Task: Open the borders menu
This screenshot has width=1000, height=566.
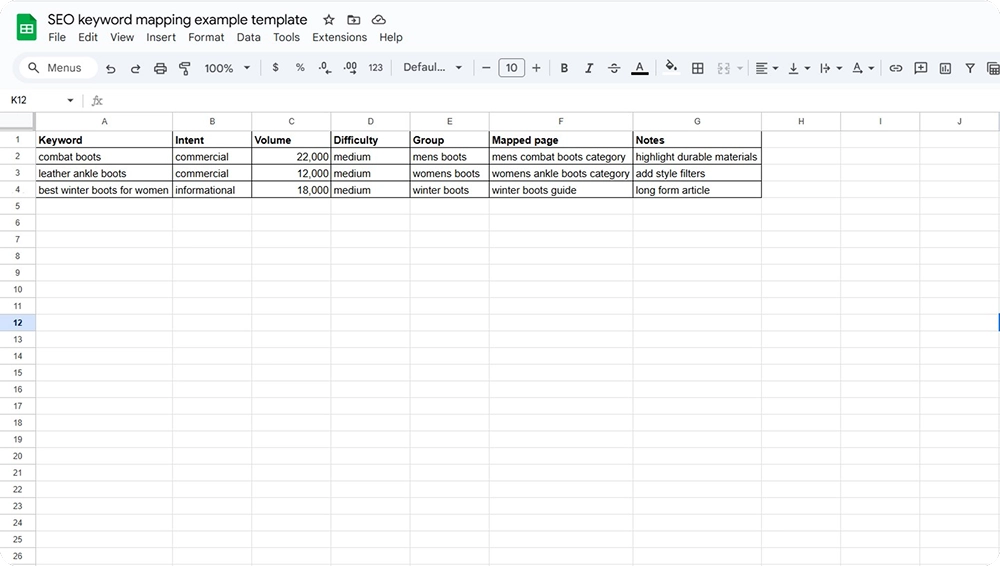Action: pyautogui.click(x=698, y=68)
